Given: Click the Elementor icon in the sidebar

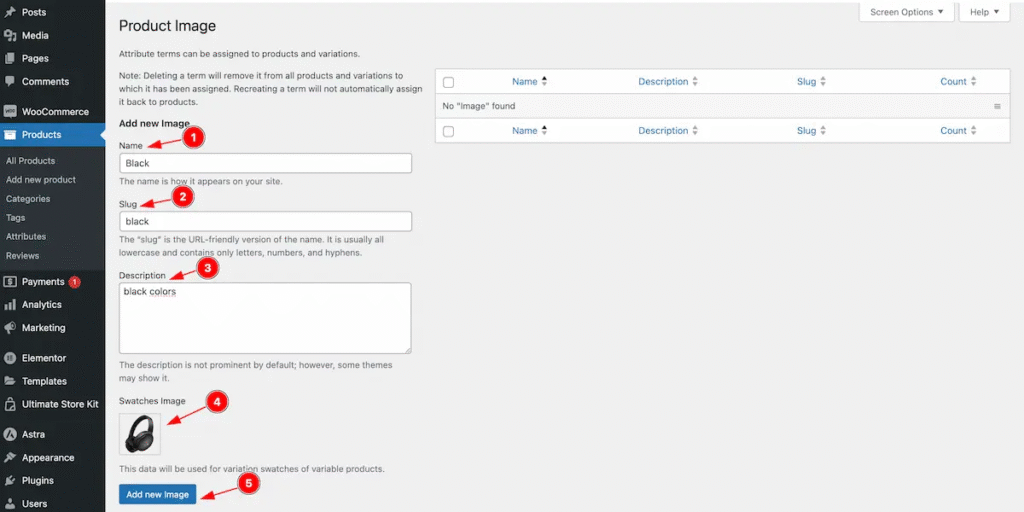Looking at the screenshot, I should pyautogui.click(x=10, y=358).
